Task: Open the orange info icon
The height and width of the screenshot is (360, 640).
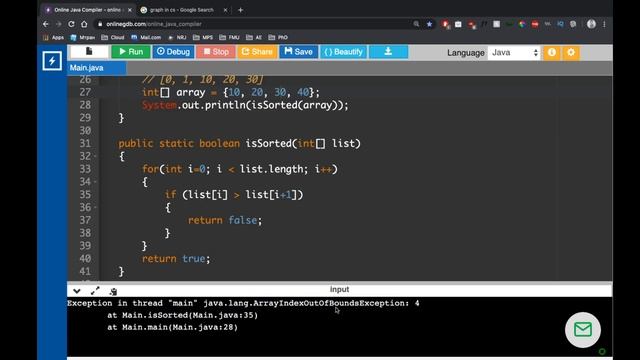Action: 552,52
